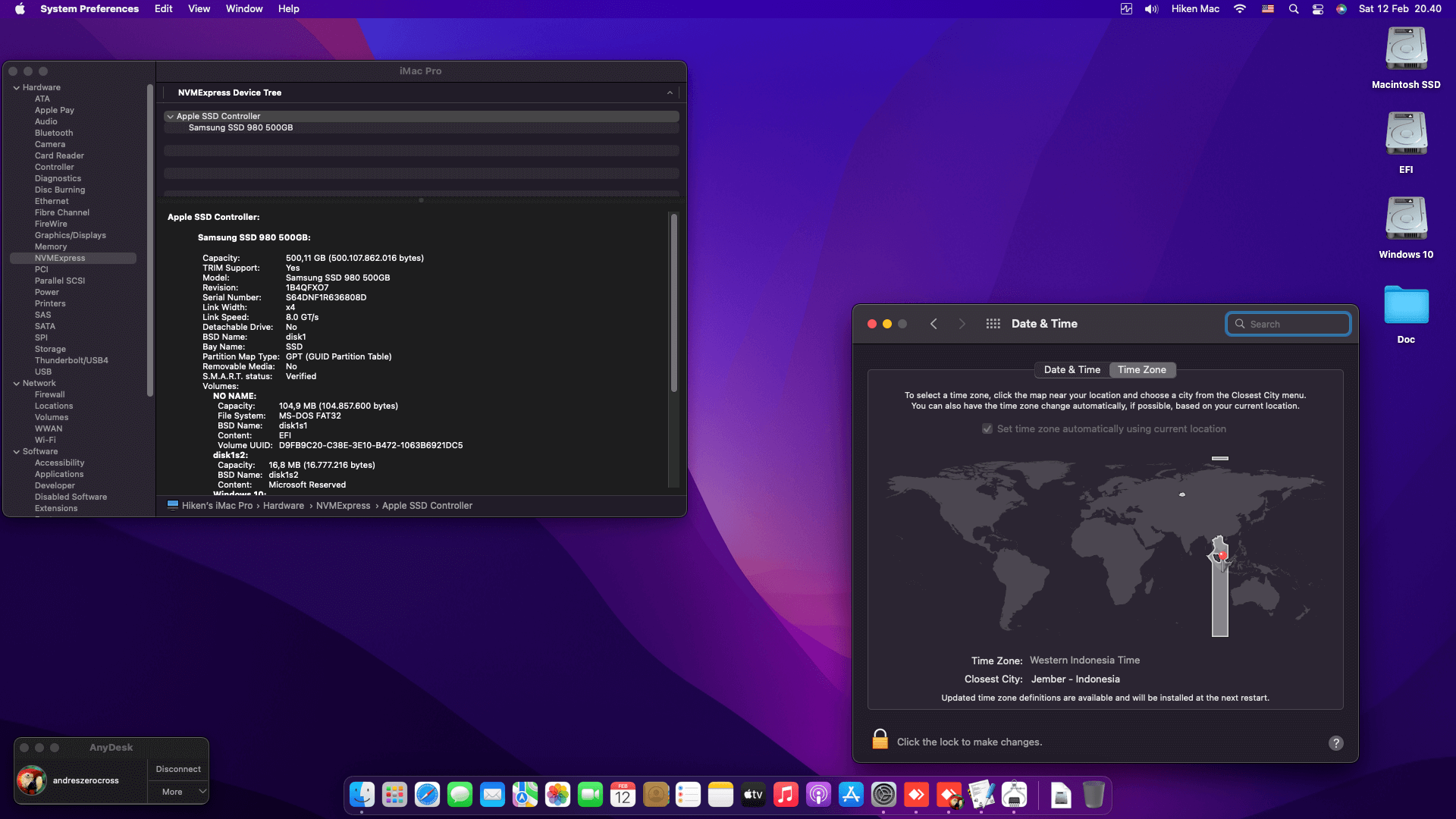
Task: Toggle set time zone automatically checkbox
Action: [987, 429]
